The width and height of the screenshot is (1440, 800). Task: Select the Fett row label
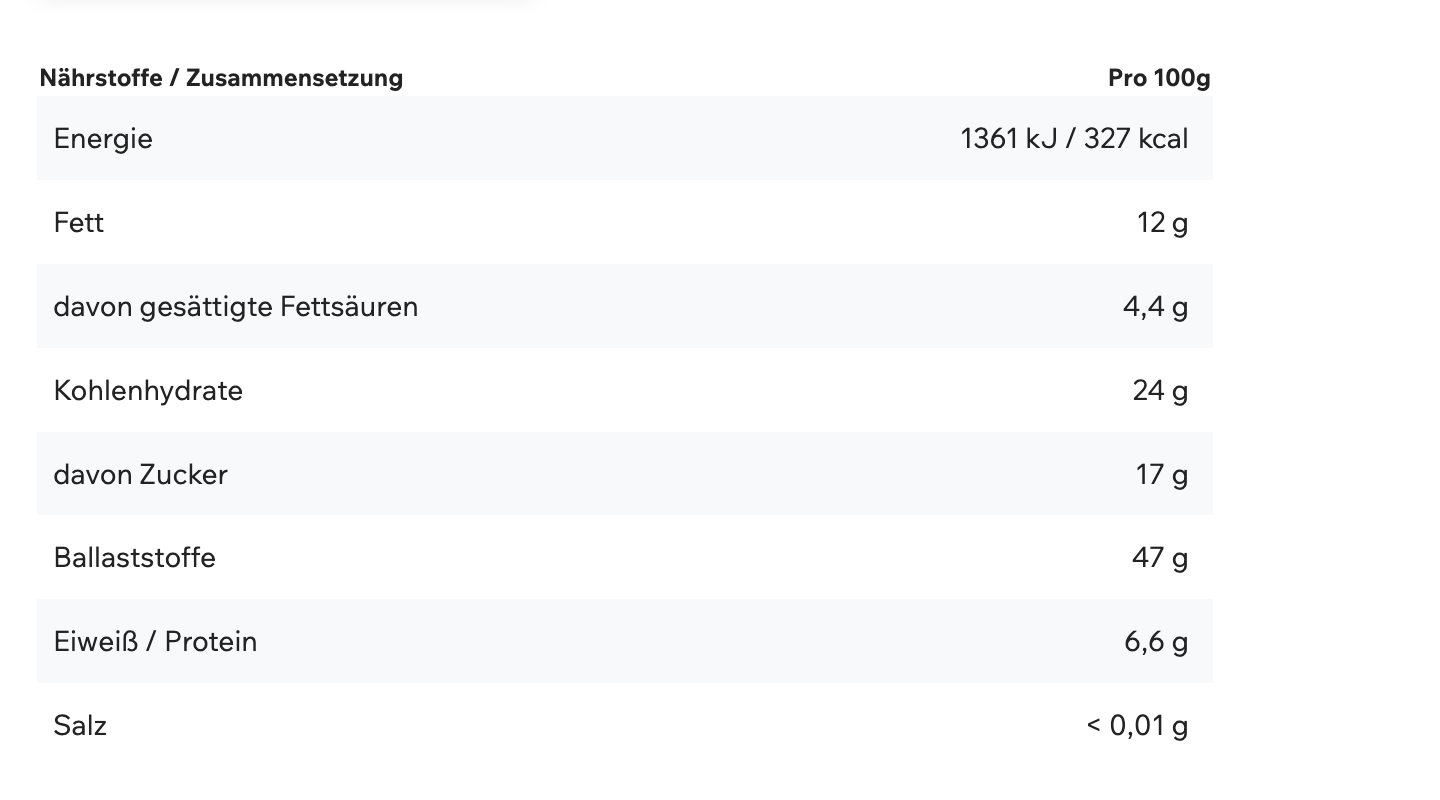tap(79, 223)
